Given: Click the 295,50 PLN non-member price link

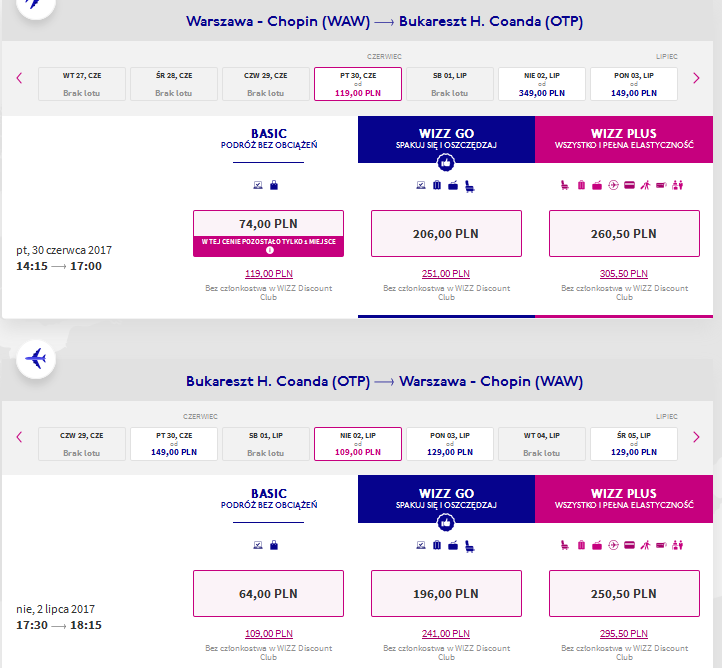Looking at the screenshot, I should 624,633.
